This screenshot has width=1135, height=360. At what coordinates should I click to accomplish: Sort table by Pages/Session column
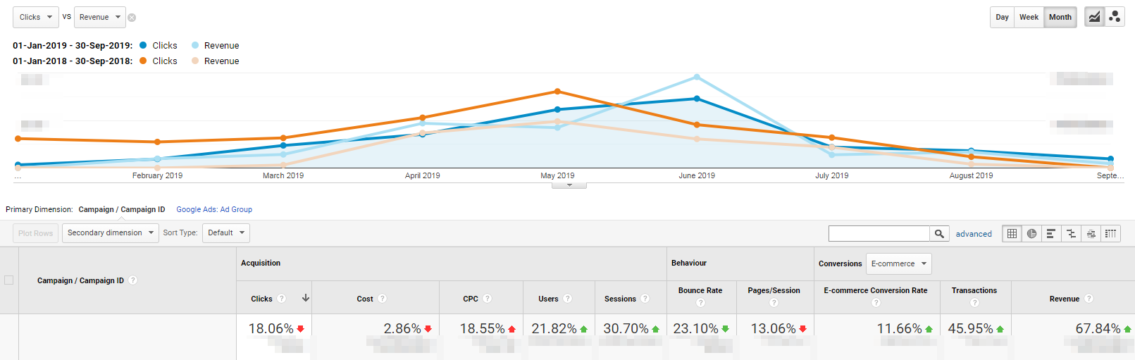(x=774, y=290)
